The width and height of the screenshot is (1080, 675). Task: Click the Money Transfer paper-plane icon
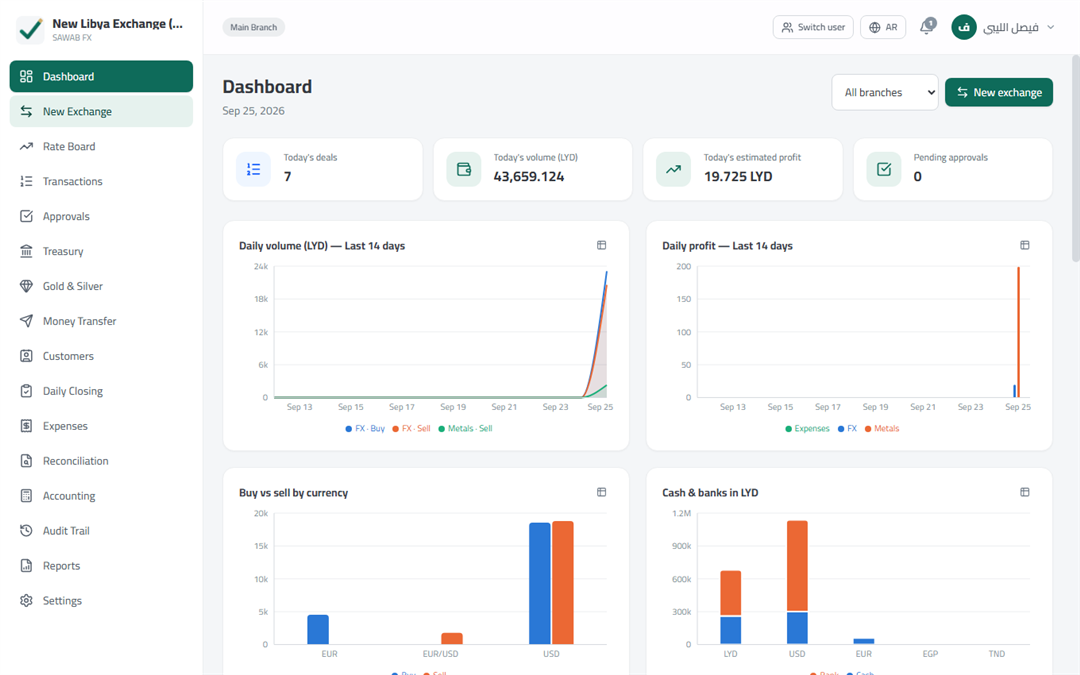click(x=26, y=321)
